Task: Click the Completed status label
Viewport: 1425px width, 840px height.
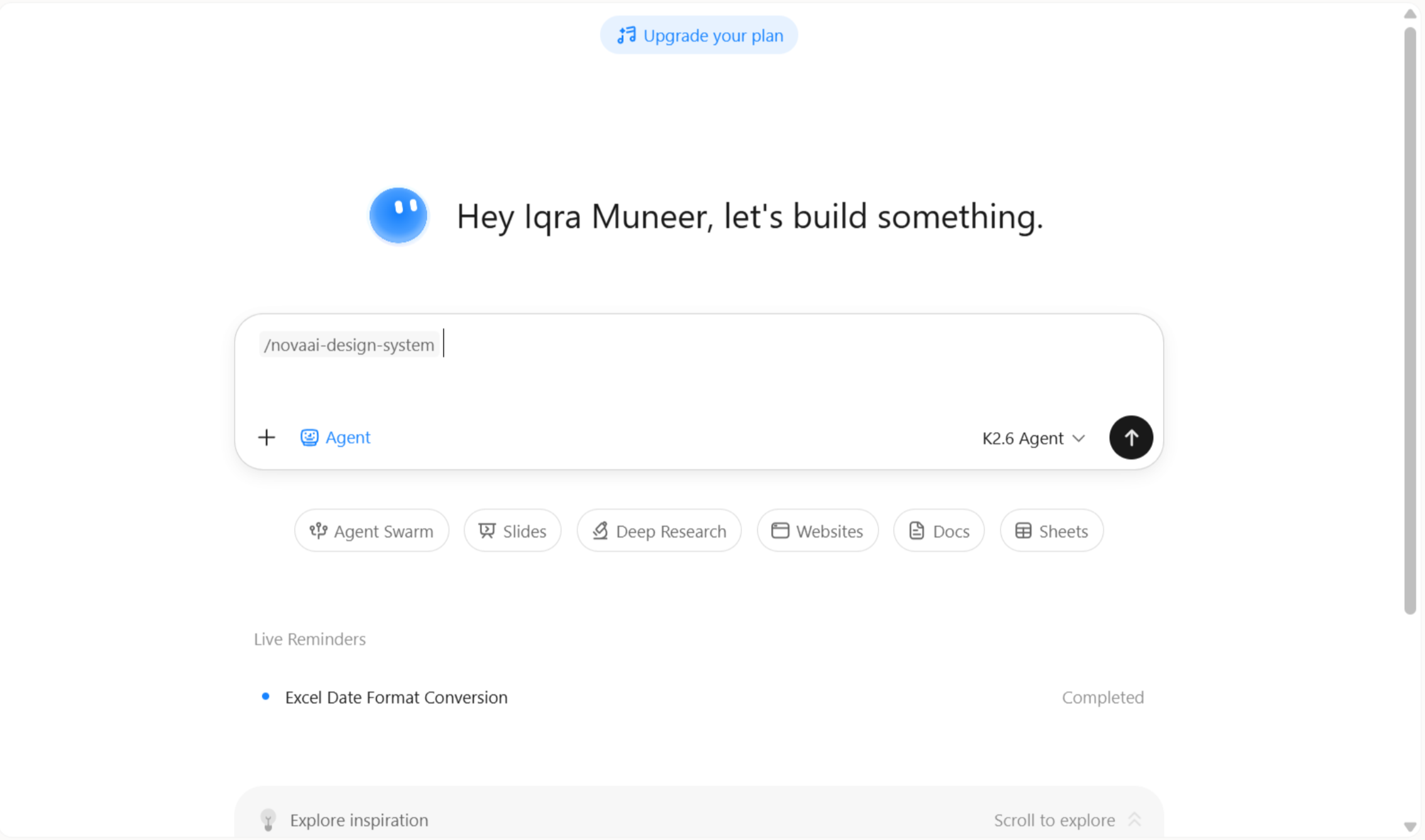Action: click(x=1102, y=697)
